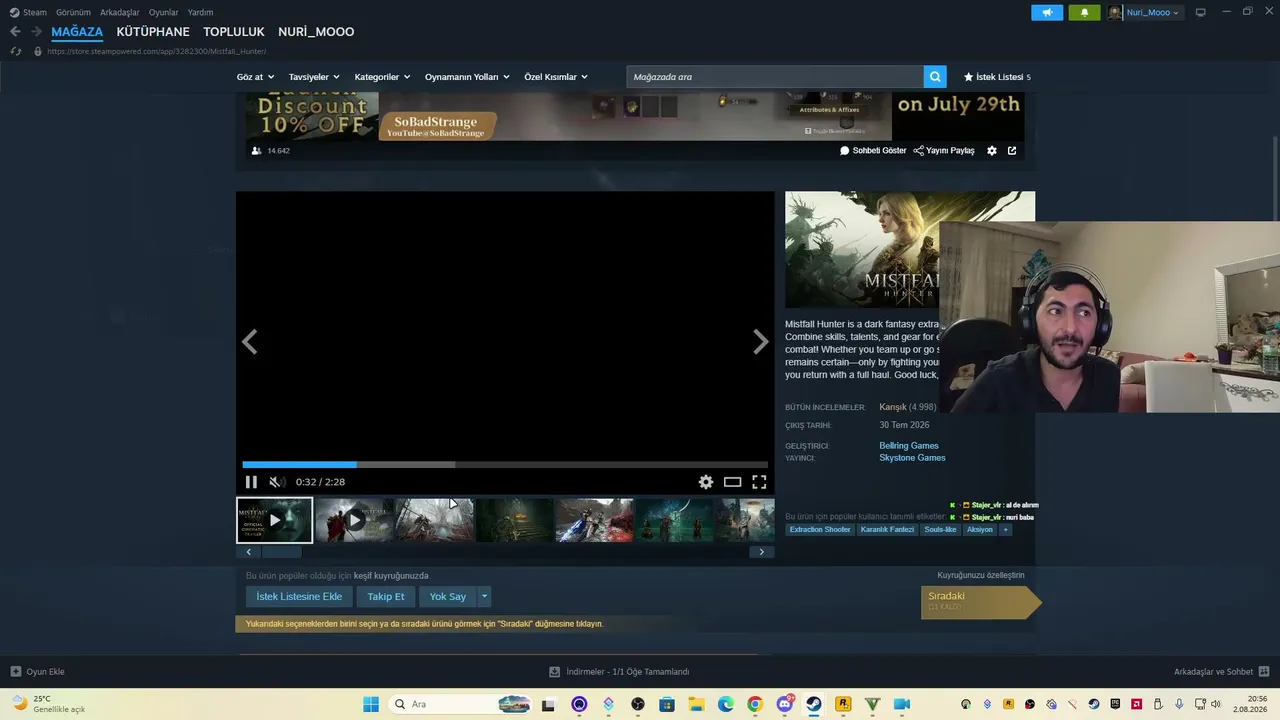Expand the Göz at dropdown menu
1280x720 pixels.
pyautogui.click(x=255, y=77)
